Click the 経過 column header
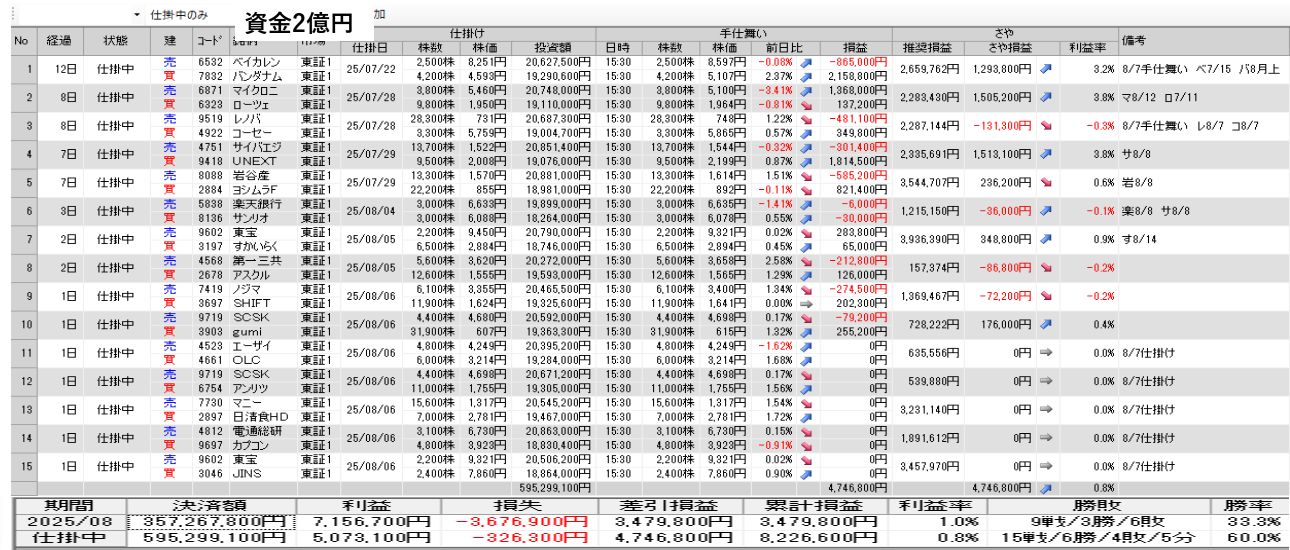1290x550 pixels. (x=58, y=41)
